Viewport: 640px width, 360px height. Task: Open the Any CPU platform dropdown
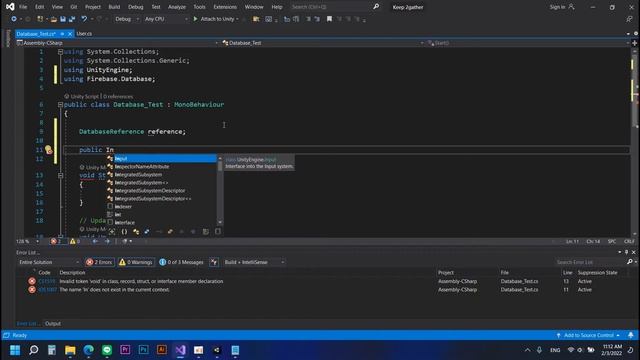[166, 19]
